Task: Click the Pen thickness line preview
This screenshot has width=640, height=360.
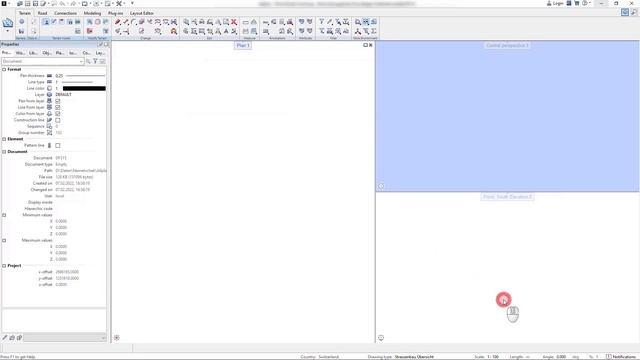Action: coord(85,76)
